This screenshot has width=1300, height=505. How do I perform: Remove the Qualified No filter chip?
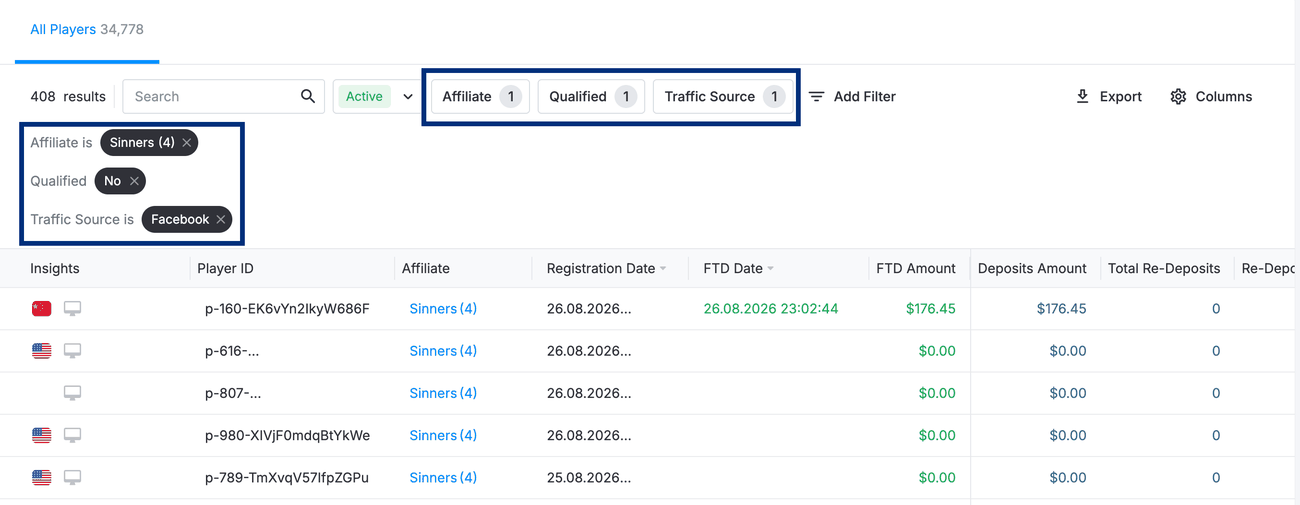134,181
